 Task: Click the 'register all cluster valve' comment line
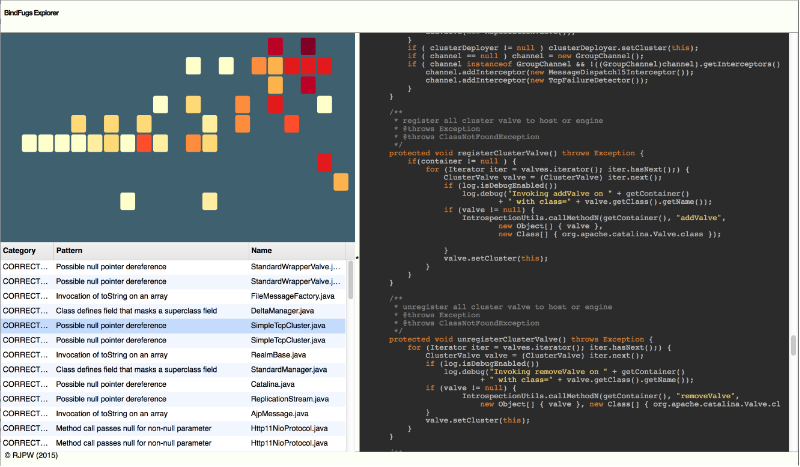tap(498, 121)
